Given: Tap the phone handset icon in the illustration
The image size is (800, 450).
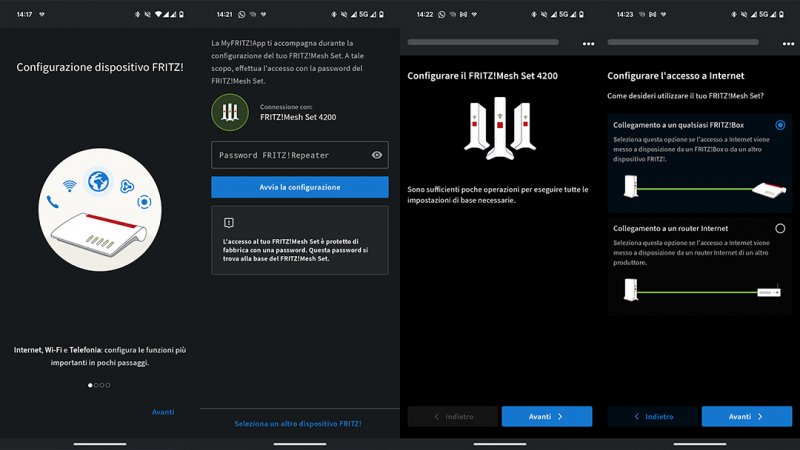Looking at the screenshot, I should (52, 202).
